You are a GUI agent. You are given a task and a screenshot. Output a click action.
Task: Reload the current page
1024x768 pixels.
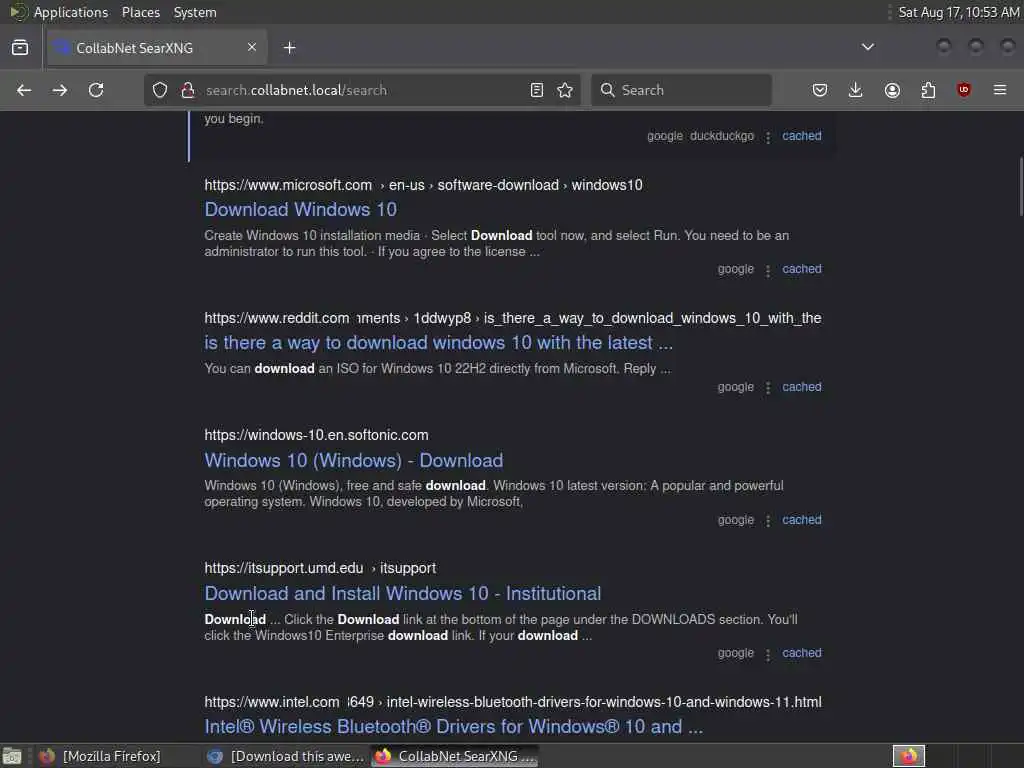point(96,90)
